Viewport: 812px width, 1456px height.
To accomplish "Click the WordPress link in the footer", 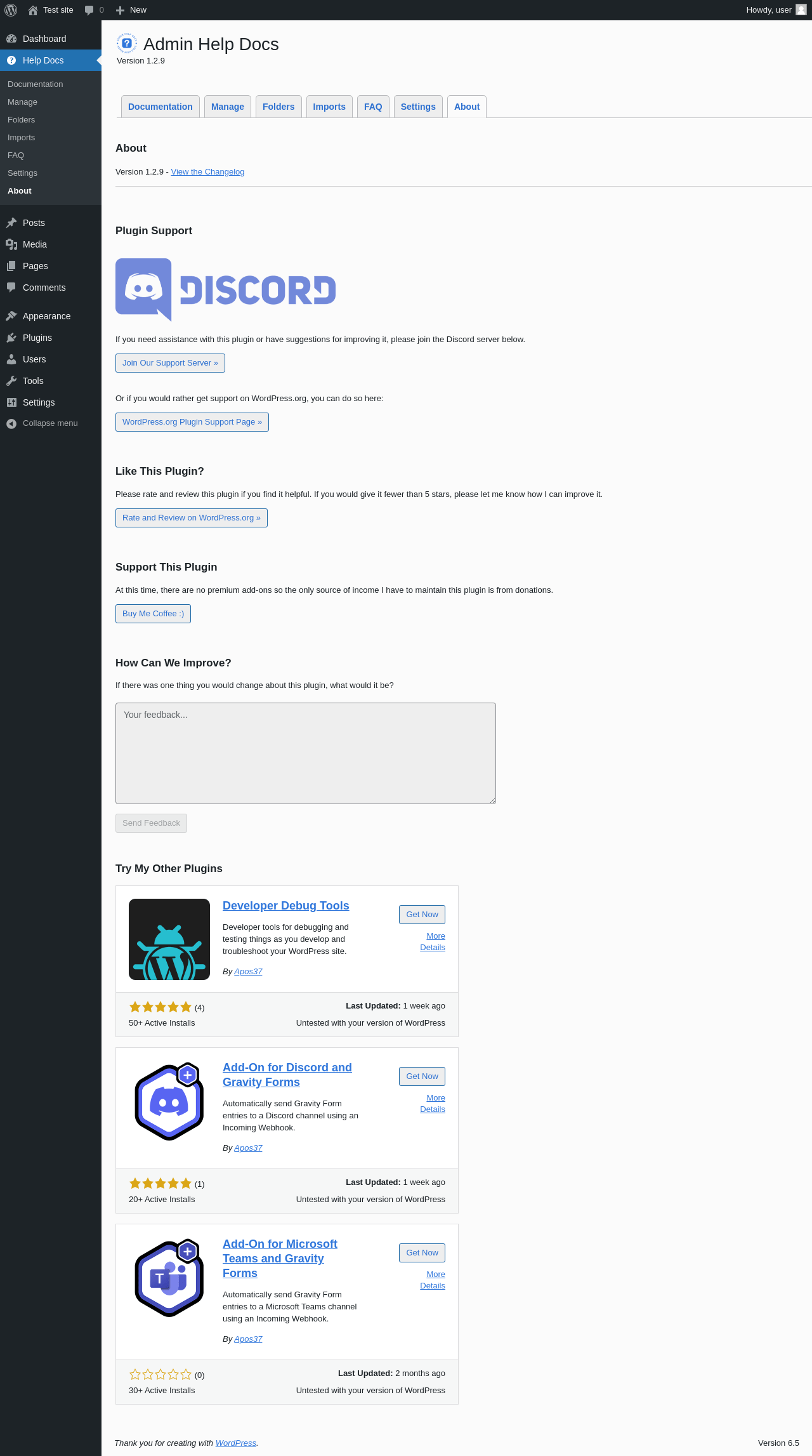I will click(x=236, y=1443).
